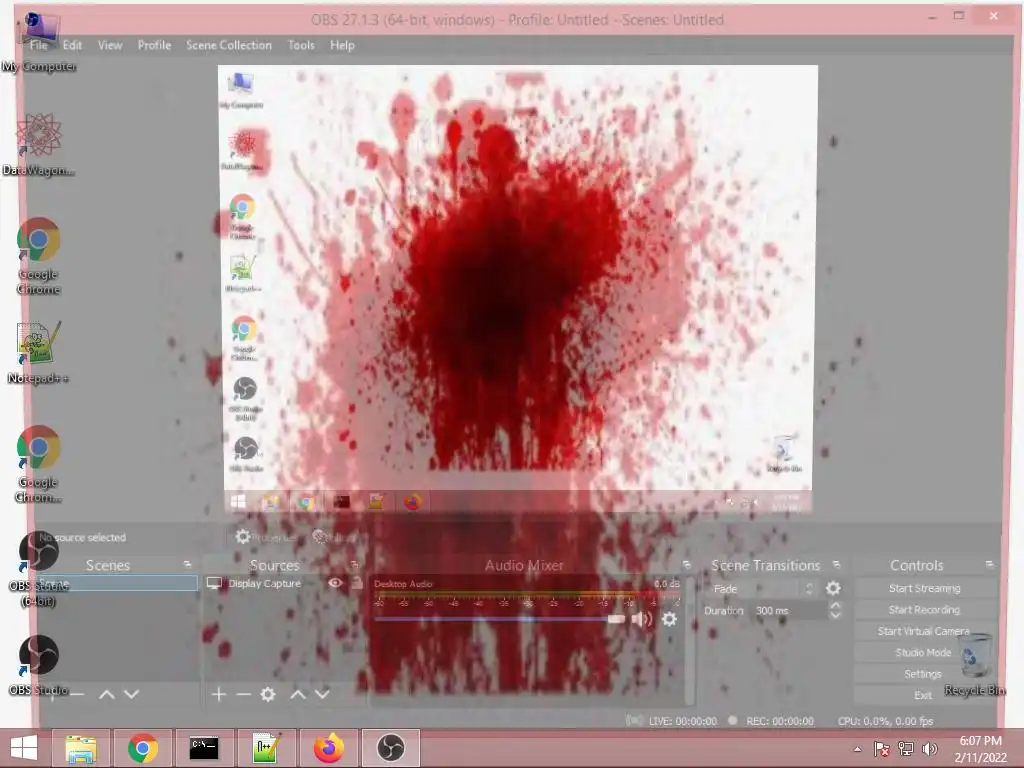This screenshot has width=1024, height=768.
Task: Click the LIVE: 00:00:00 status text
Action: (682, 721)
